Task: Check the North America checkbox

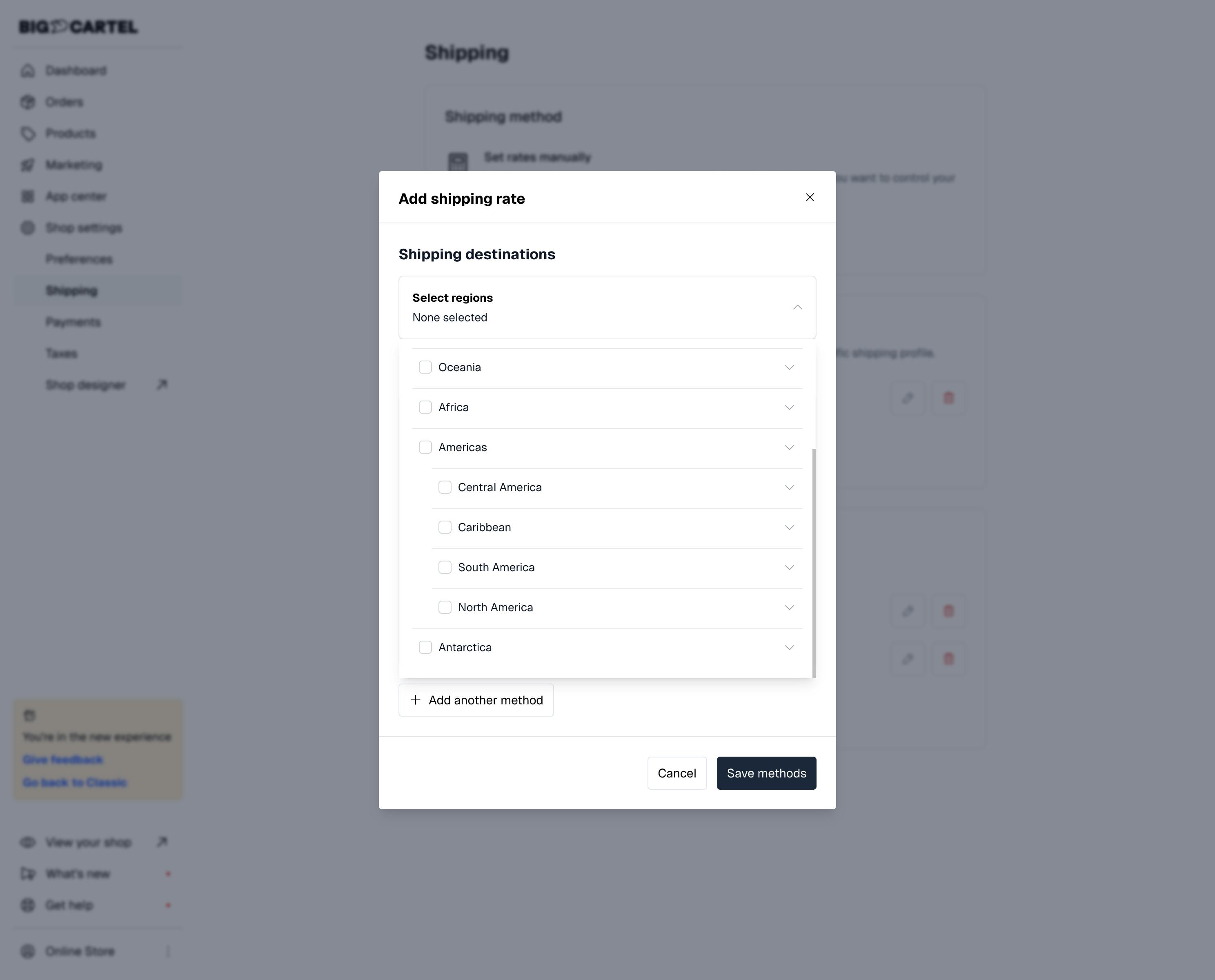Action: pyautogui.click(x=445, y=608)
